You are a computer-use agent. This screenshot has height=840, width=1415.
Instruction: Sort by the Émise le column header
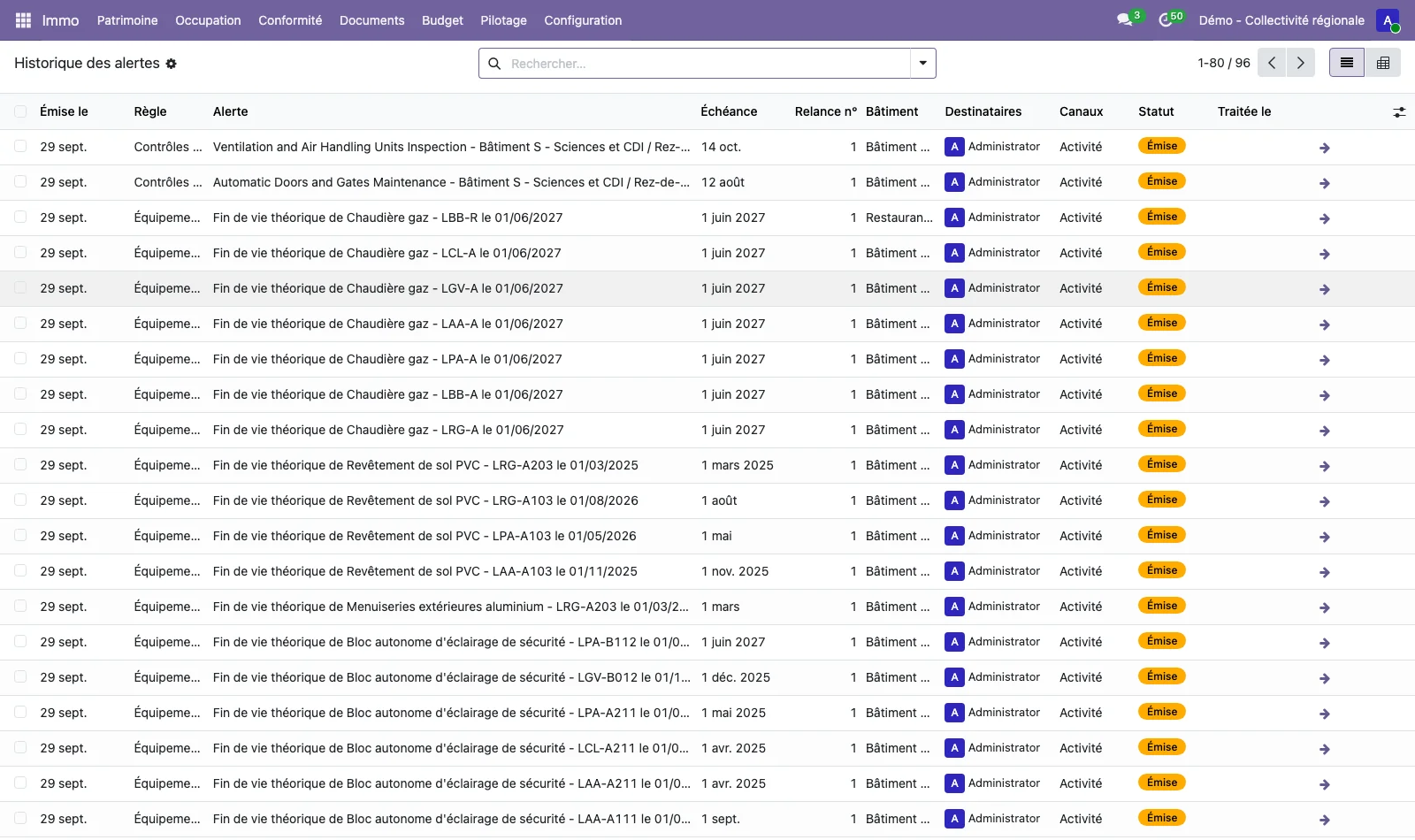click(64, 111)
